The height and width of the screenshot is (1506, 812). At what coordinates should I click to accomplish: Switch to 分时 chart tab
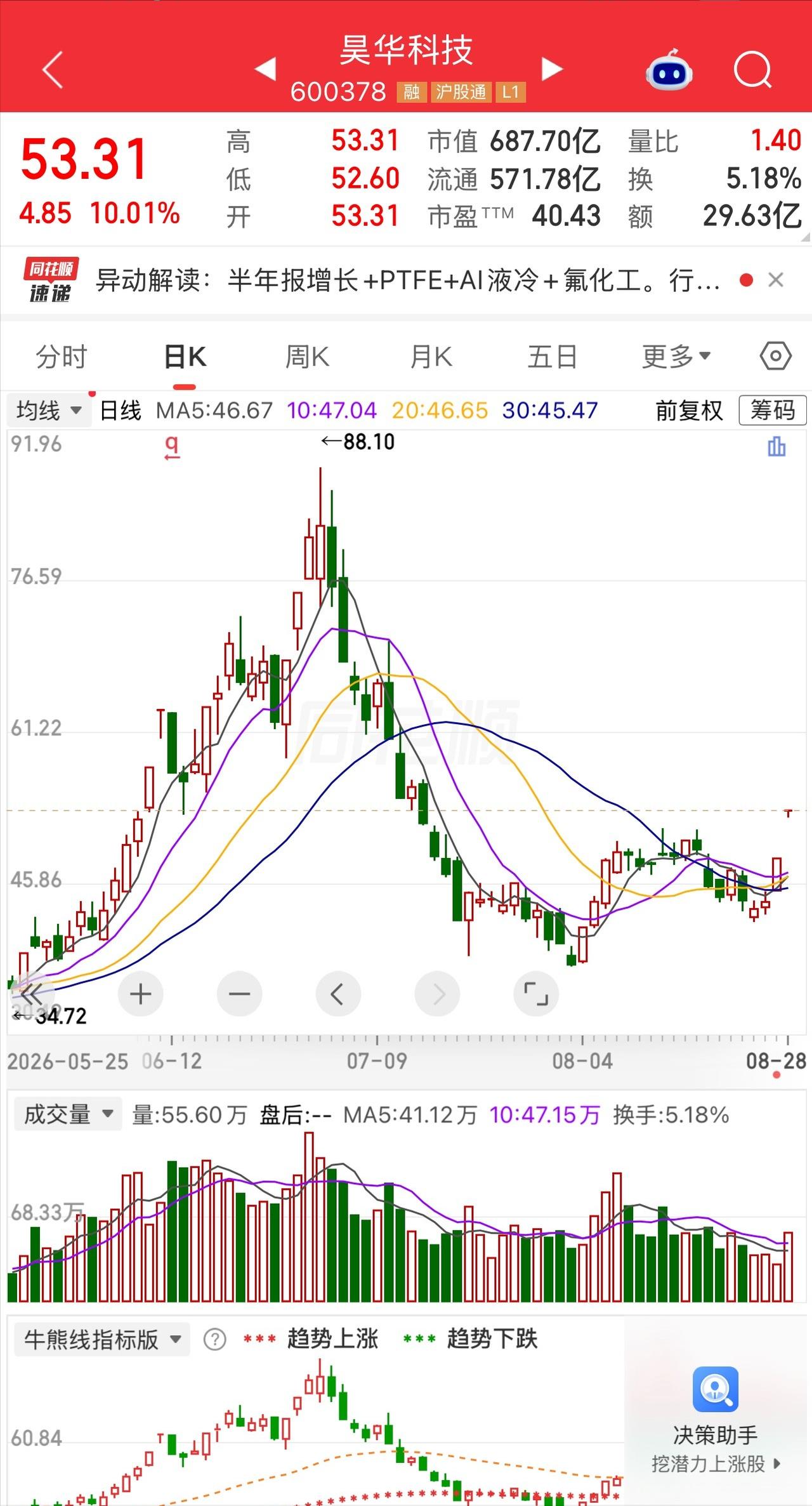click(61, 357)
